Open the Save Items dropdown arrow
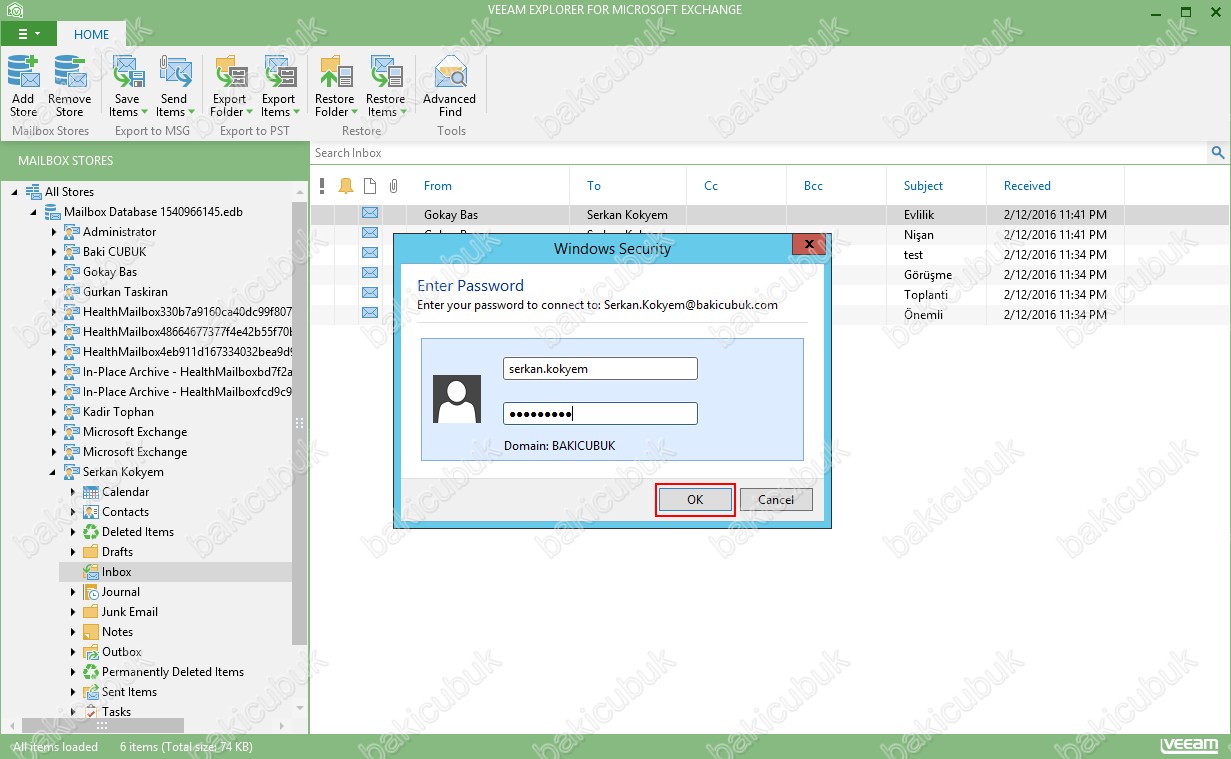1231x759 pixels. 144,112
